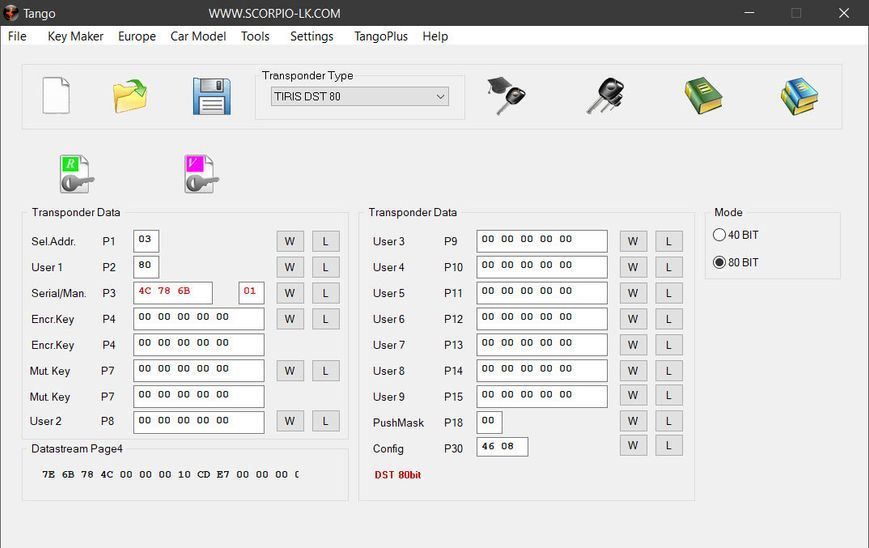Open the File menu
869x548 pixels.
coord(17,37)
